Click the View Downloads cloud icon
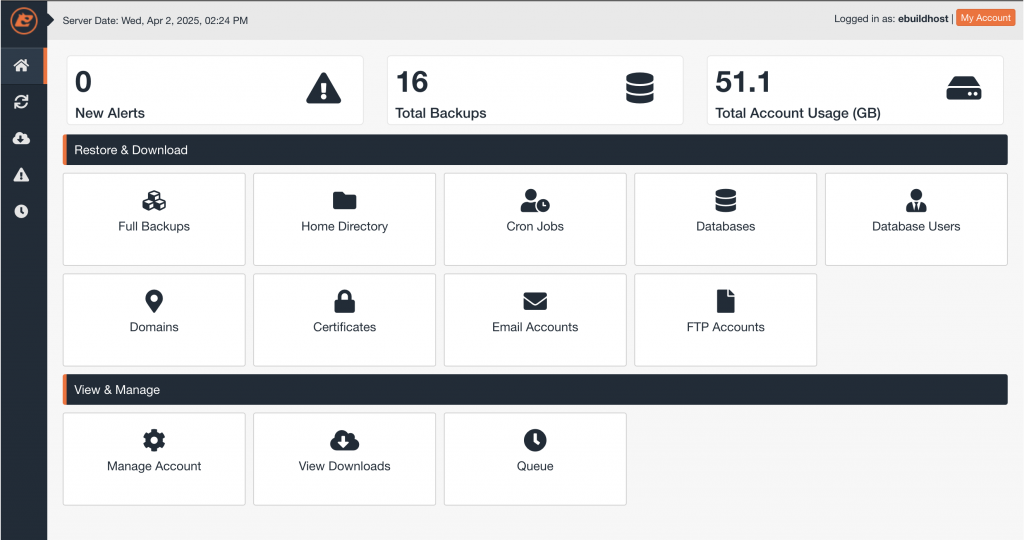 click(x=344, y=440)
